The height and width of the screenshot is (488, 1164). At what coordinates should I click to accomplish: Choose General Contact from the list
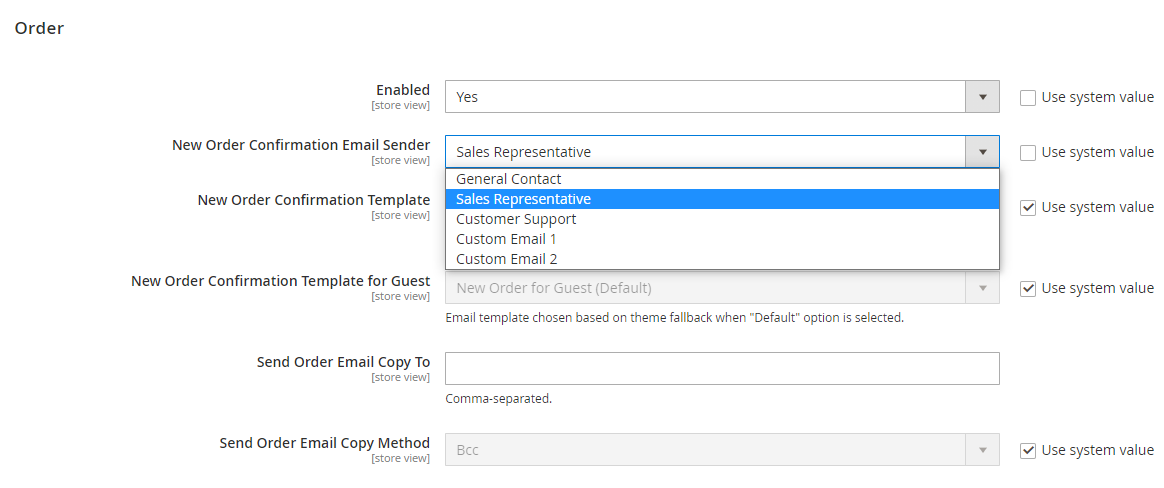(722, 179)
